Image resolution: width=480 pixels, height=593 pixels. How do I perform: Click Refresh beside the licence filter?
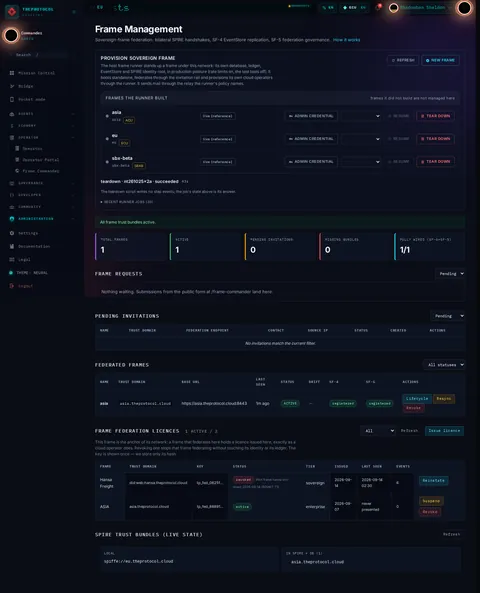(x=409, y=431)
